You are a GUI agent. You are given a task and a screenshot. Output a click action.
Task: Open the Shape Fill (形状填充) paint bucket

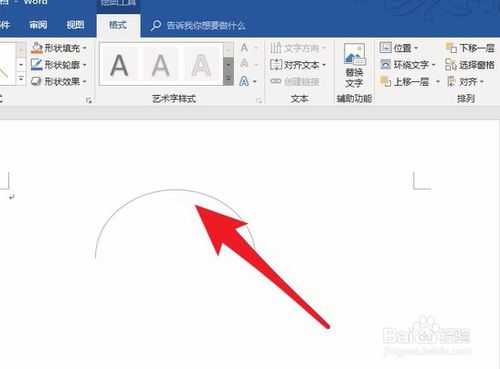[37, 48]
